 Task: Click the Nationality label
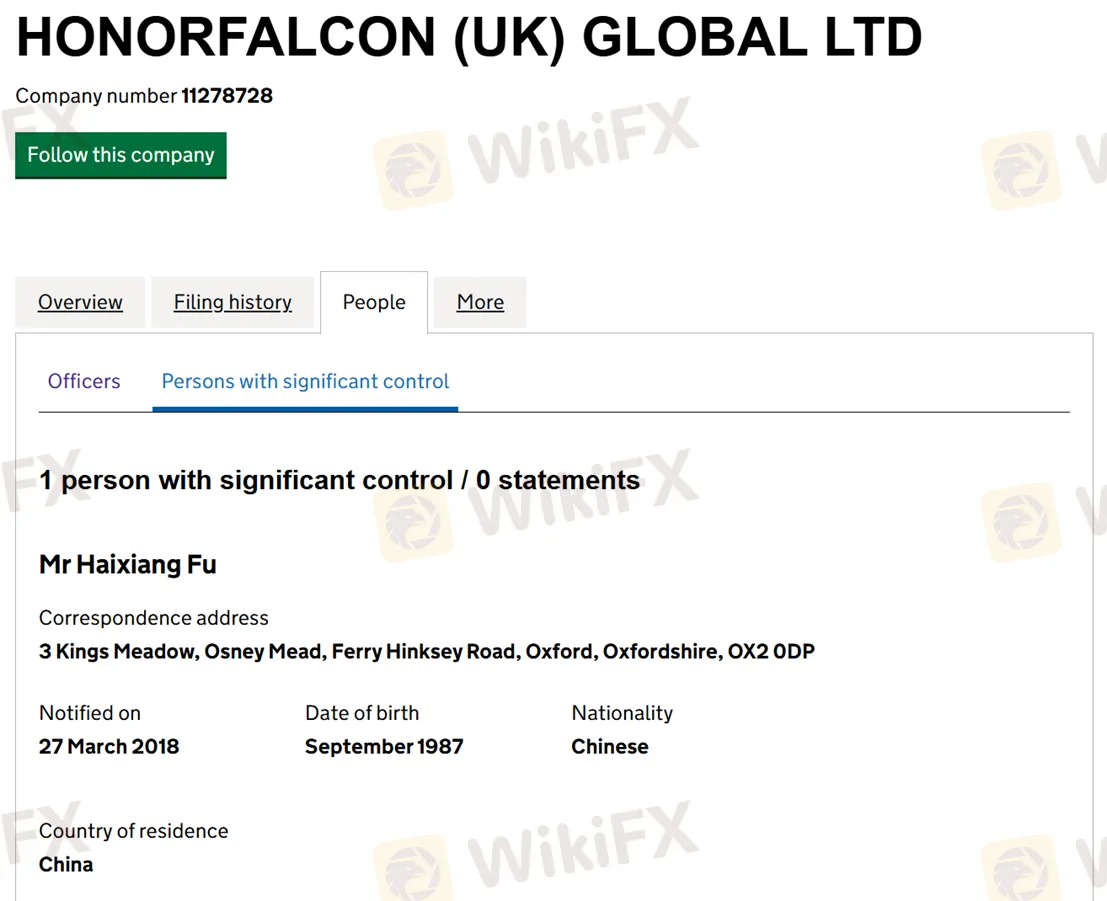click(x=622, y=713)
